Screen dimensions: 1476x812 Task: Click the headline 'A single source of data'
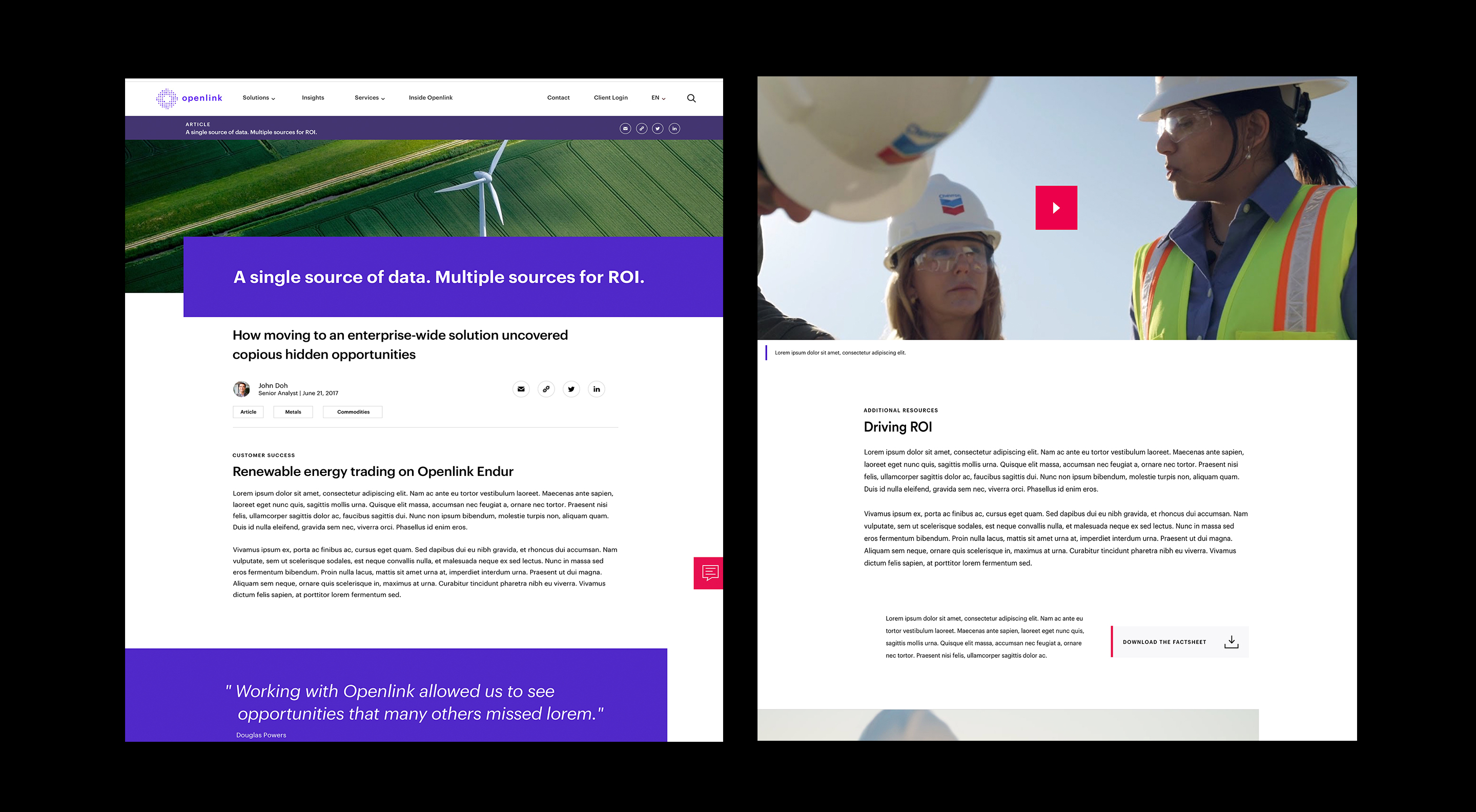coord(439,277)
